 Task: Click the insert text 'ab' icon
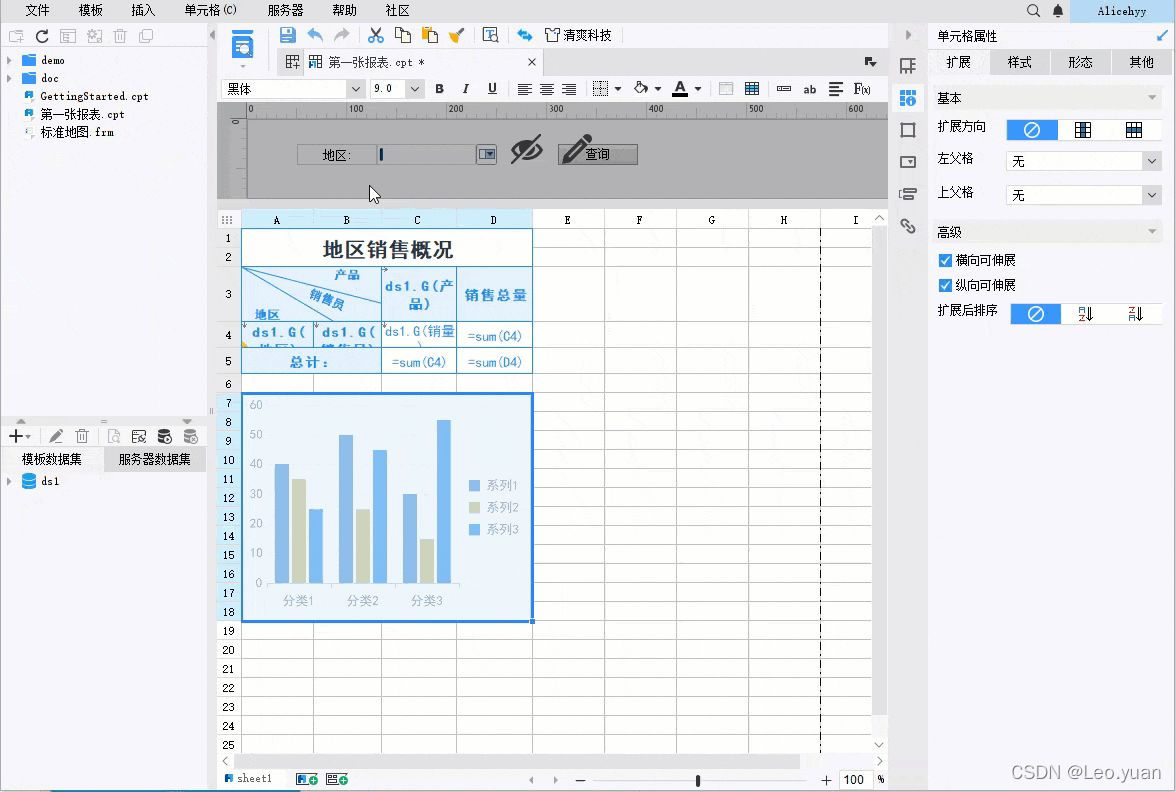click(810, 89)
